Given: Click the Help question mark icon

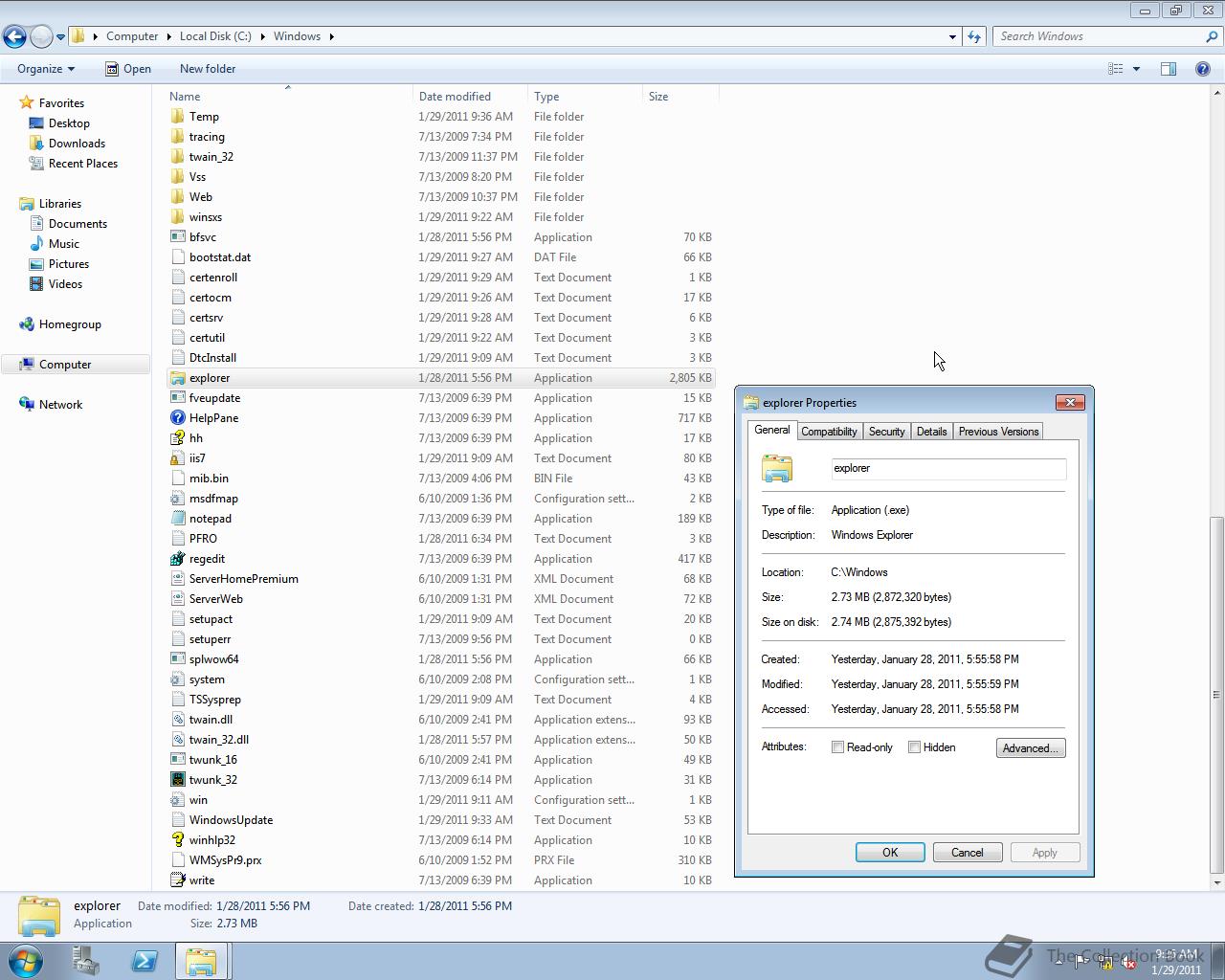Looking at the screenshot, I should click(1203, 69).
